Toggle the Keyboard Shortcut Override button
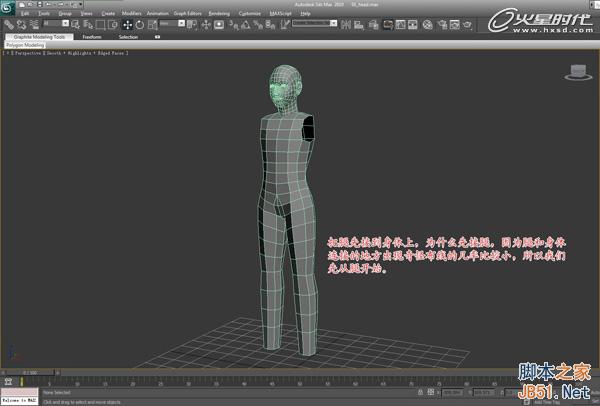 (x=219, y=25)
